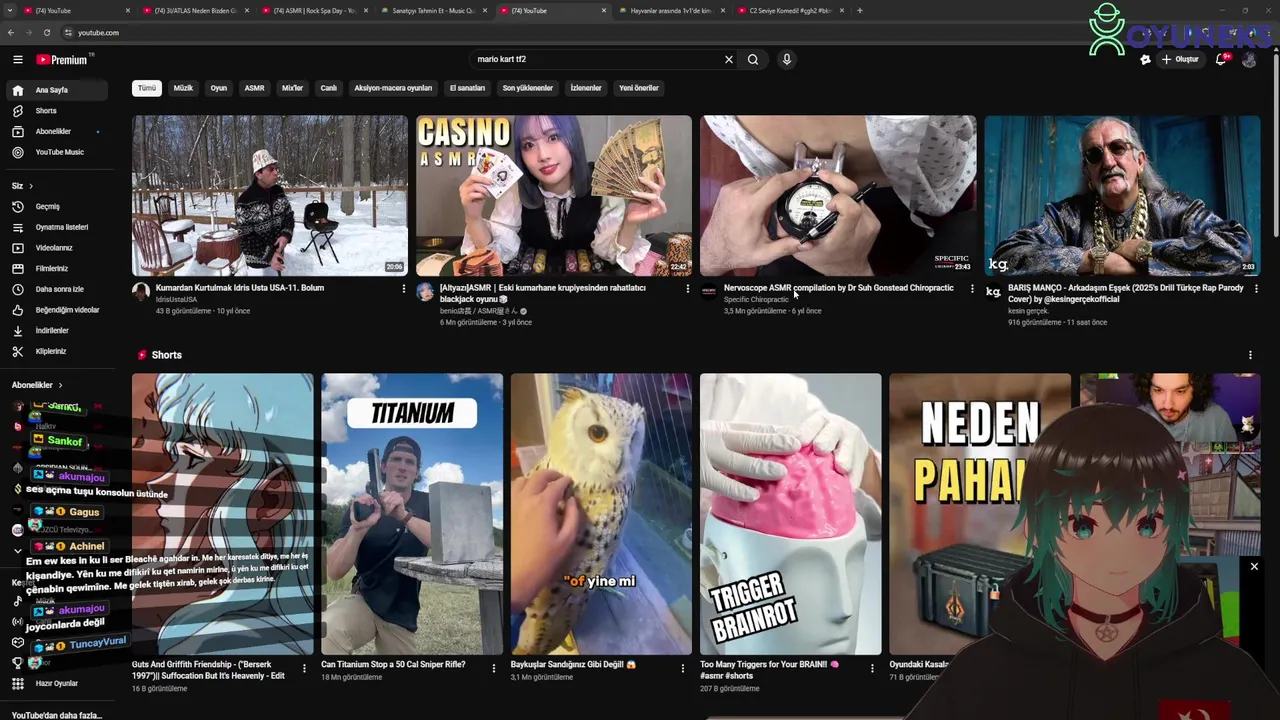Open YouTube Music in the sidebar

pyautogui.click(x=58, y=152)
